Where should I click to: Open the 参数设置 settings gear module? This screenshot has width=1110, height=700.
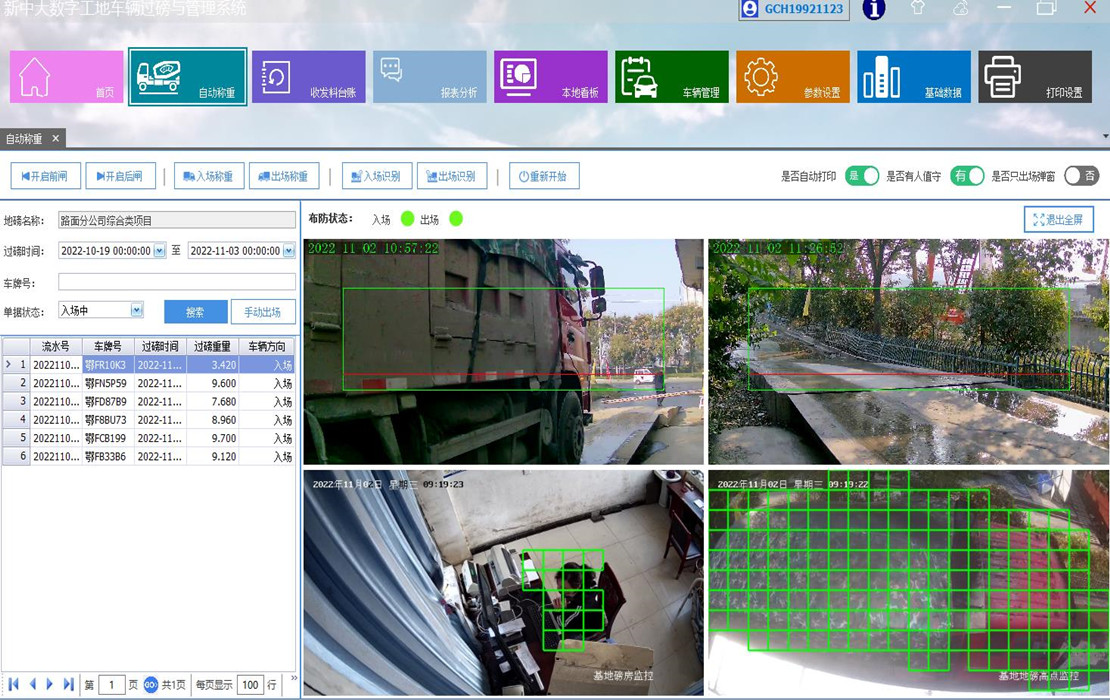coord(792,76)
